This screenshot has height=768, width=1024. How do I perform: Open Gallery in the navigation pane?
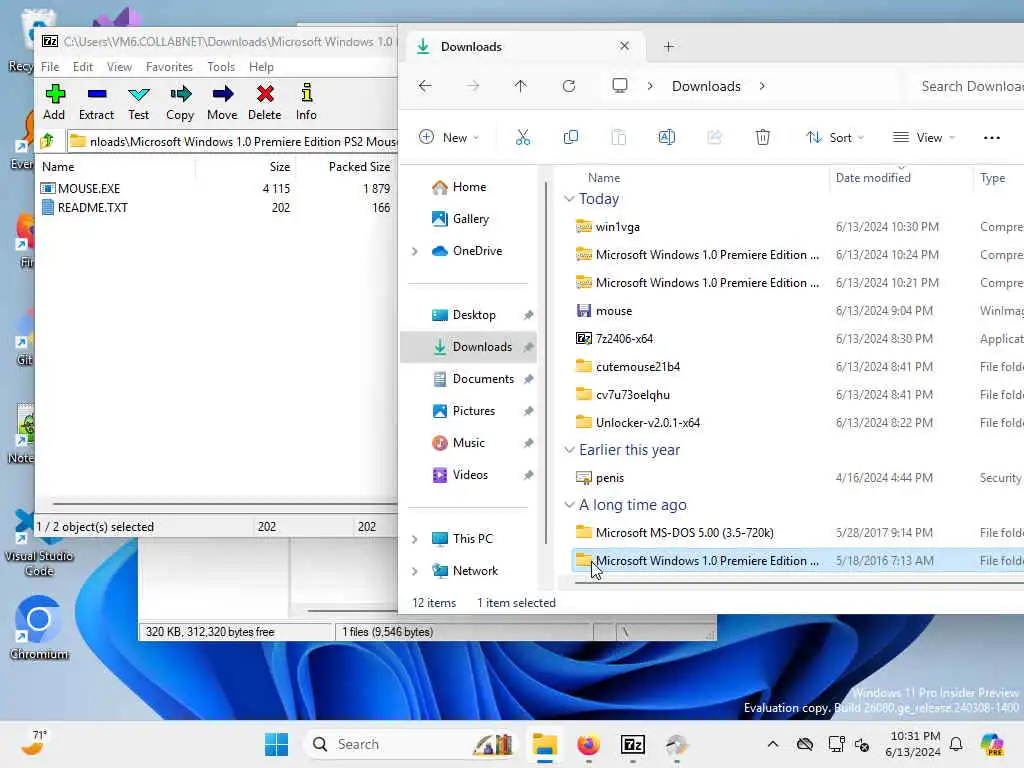pyautogui.click(x=468, y=219)
